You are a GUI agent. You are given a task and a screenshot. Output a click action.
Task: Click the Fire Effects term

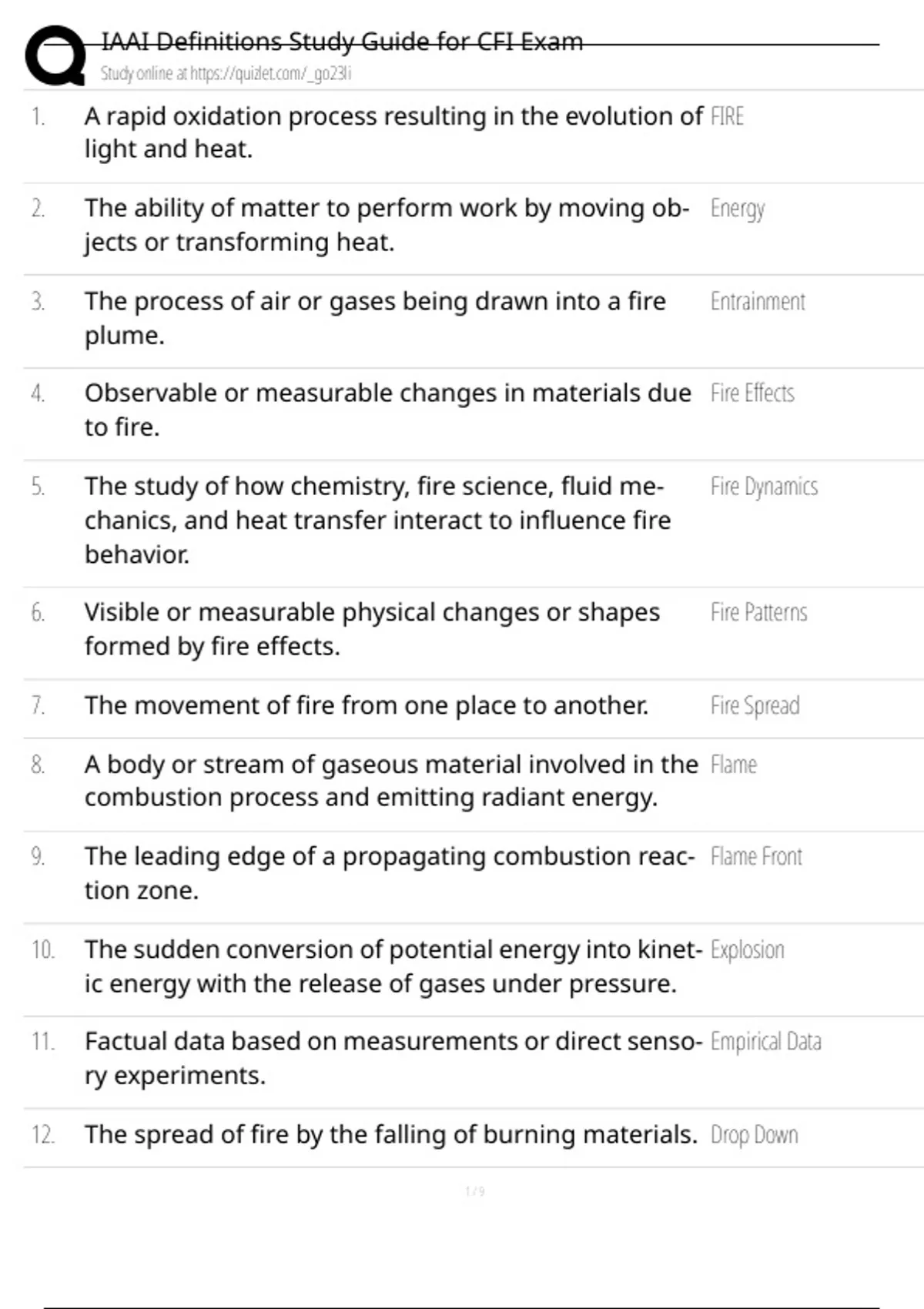(x=752, y=393)
